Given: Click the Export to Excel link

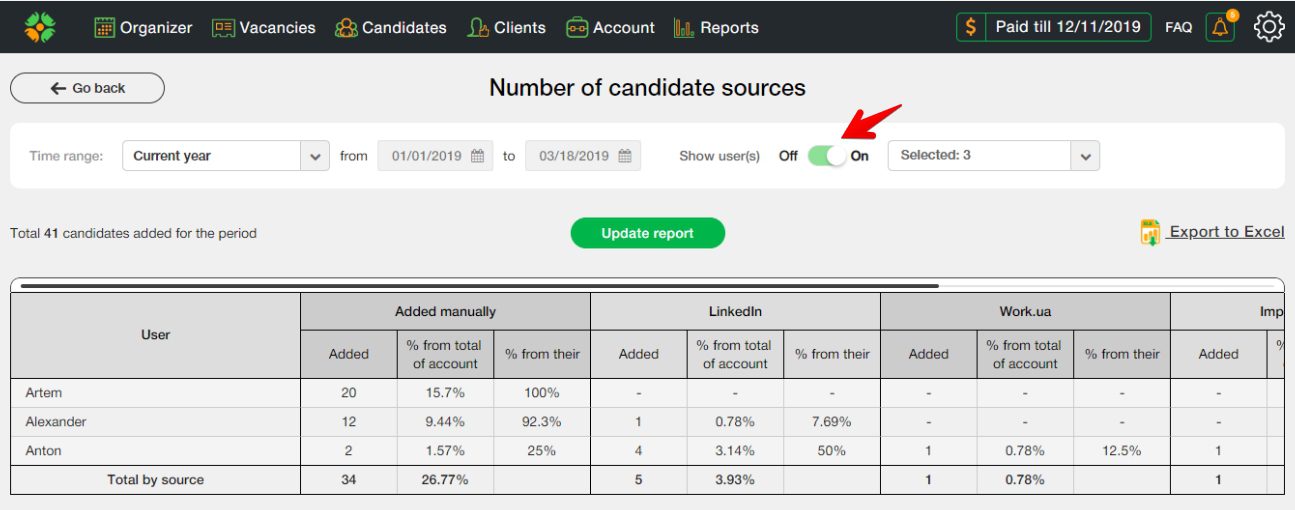Looking at the screenshot, I should tap(1226, 232).
